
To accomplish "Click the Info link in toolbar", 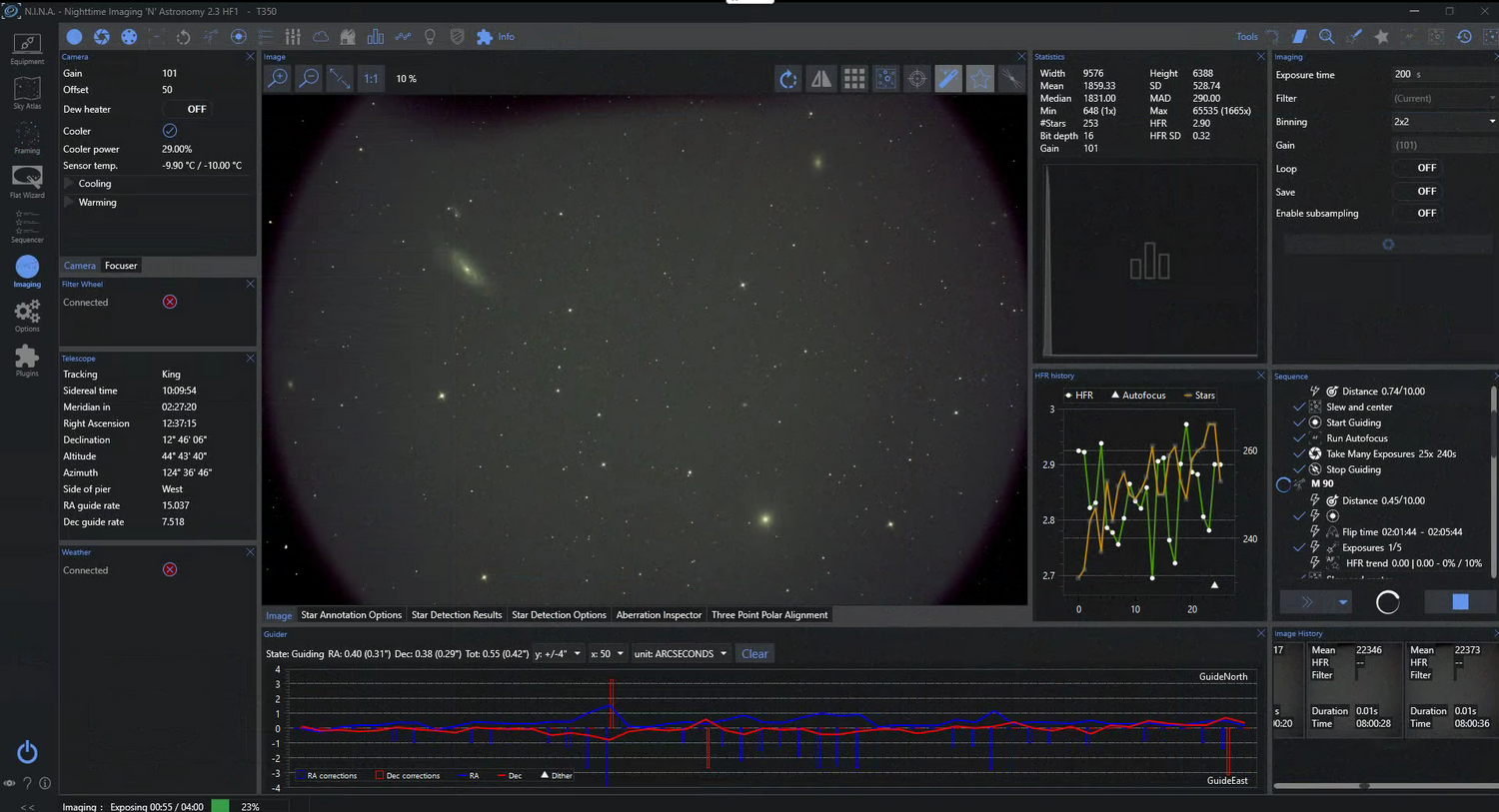I will tap(506, 37).
